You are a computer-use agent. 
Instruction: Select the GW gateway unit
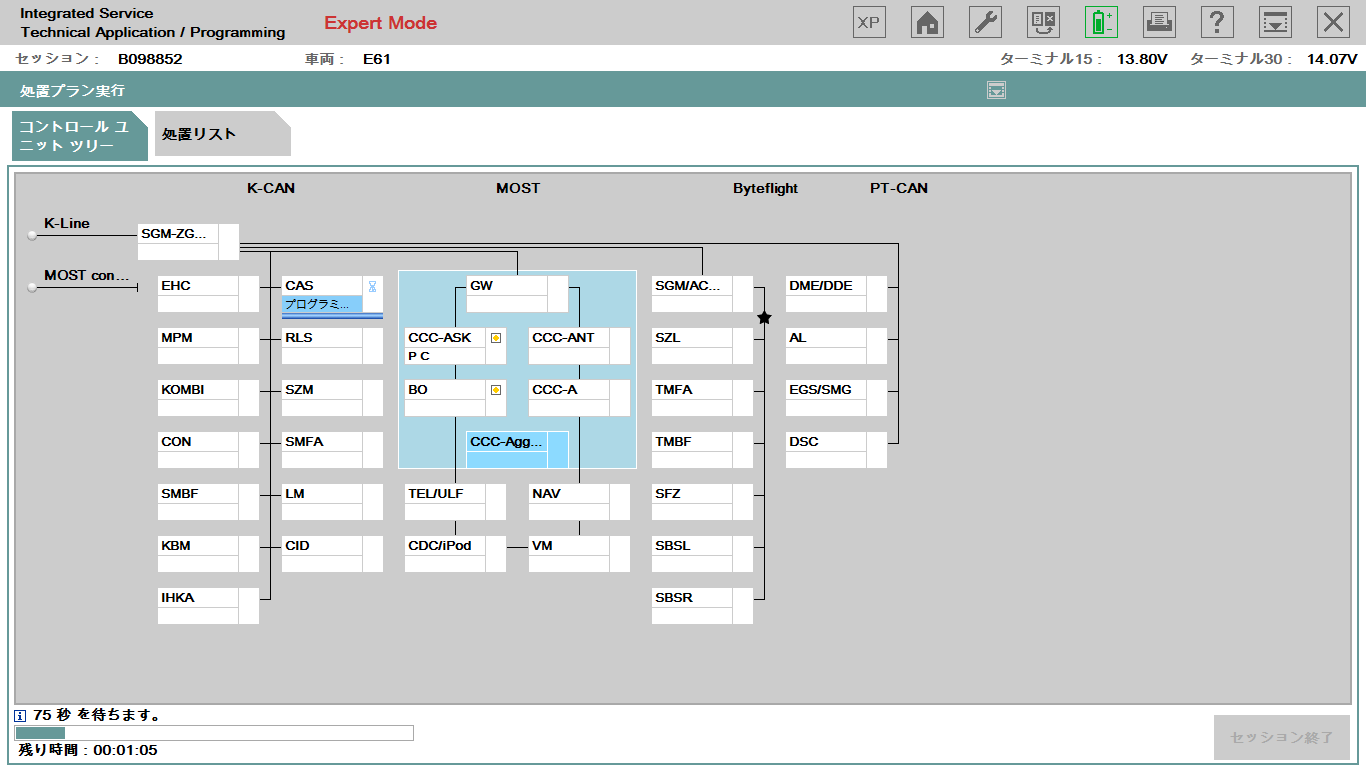517,294
